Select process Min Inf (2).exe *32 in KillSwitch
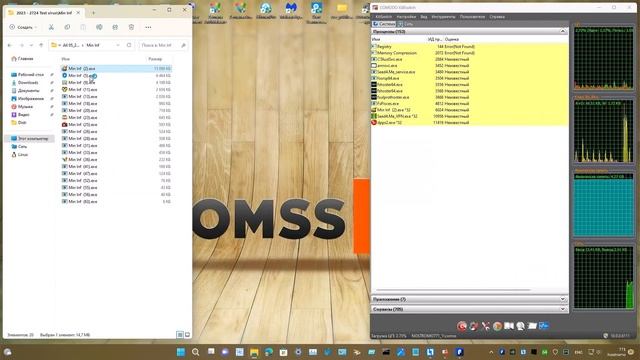This screenshot has height=360, width=640. [x=469, y=110]
